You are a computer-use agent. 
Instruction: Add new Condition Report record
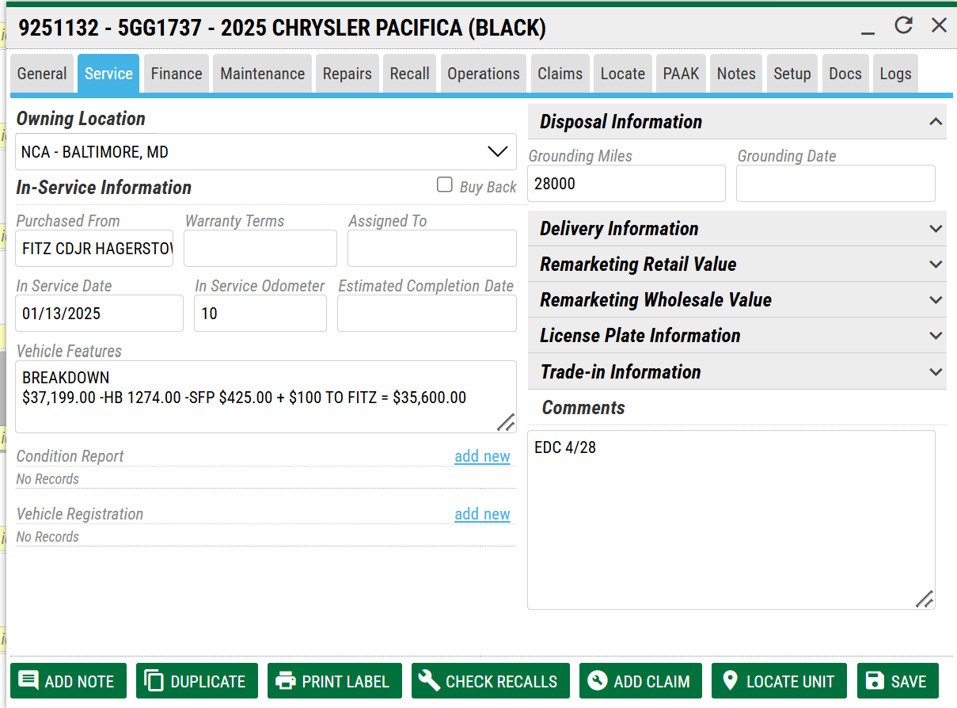482,456
